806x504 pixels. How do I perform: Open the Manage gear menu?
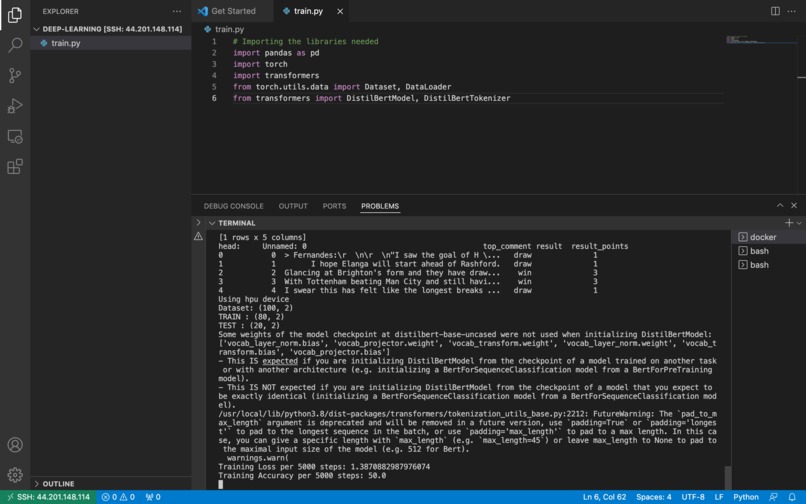point(15,474)
